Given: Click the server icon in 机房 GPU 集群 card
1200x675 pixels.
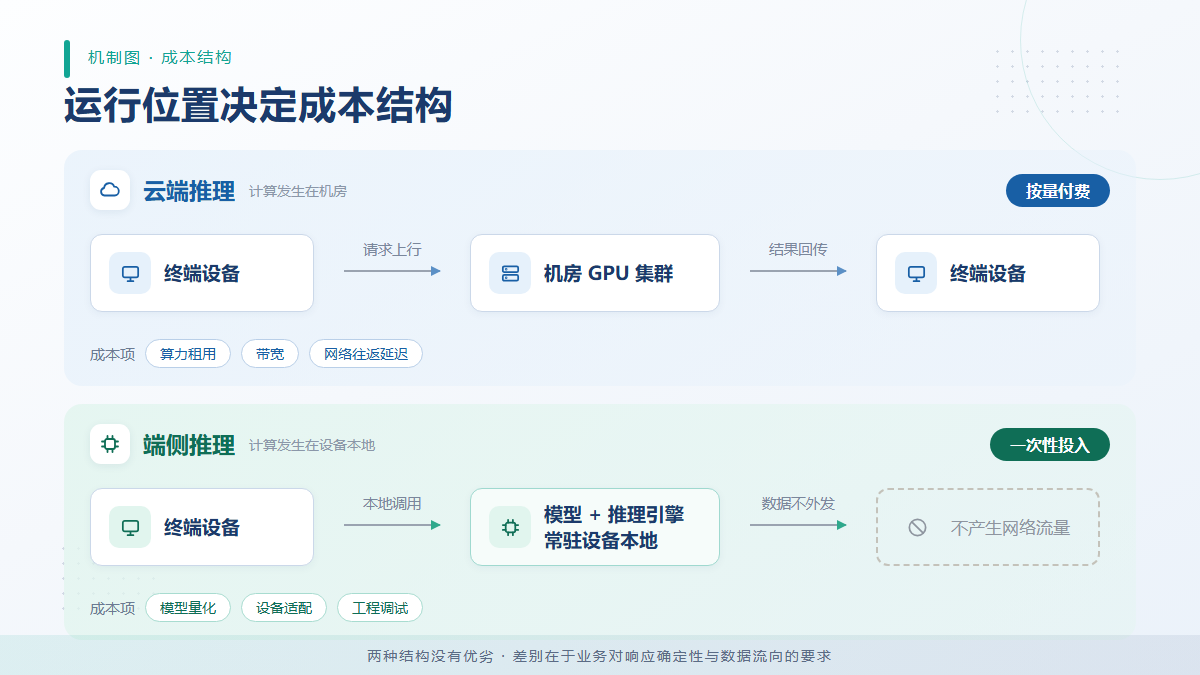Looking at the screenshot, I should coord(510,273).
